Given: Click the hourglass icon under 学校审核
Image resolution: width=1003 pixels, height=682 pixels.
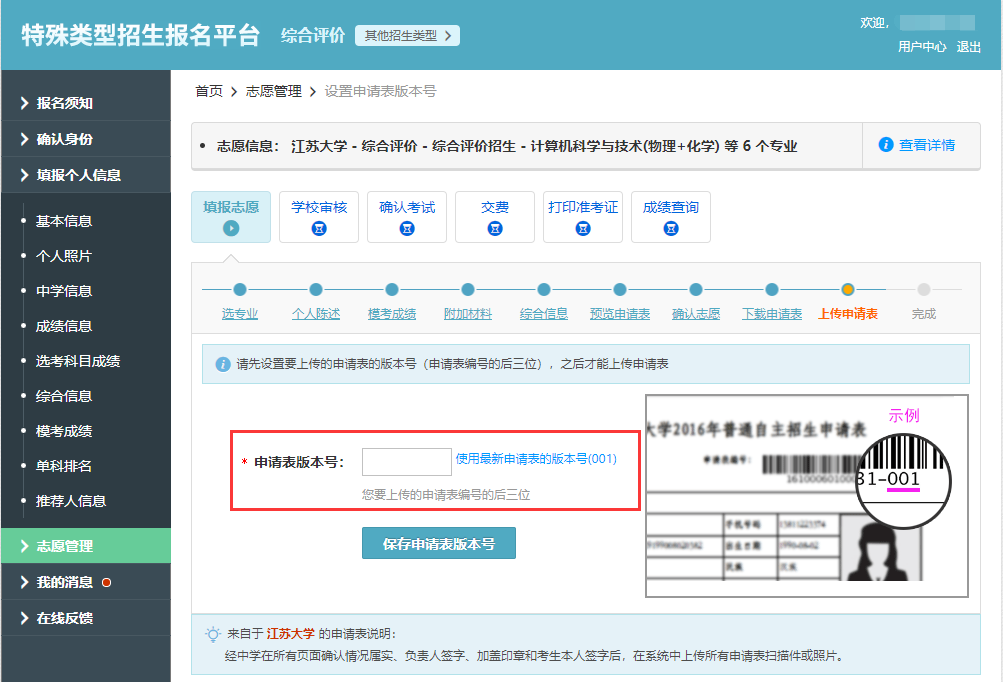Looking at the screenshot, I should point(319,229).
